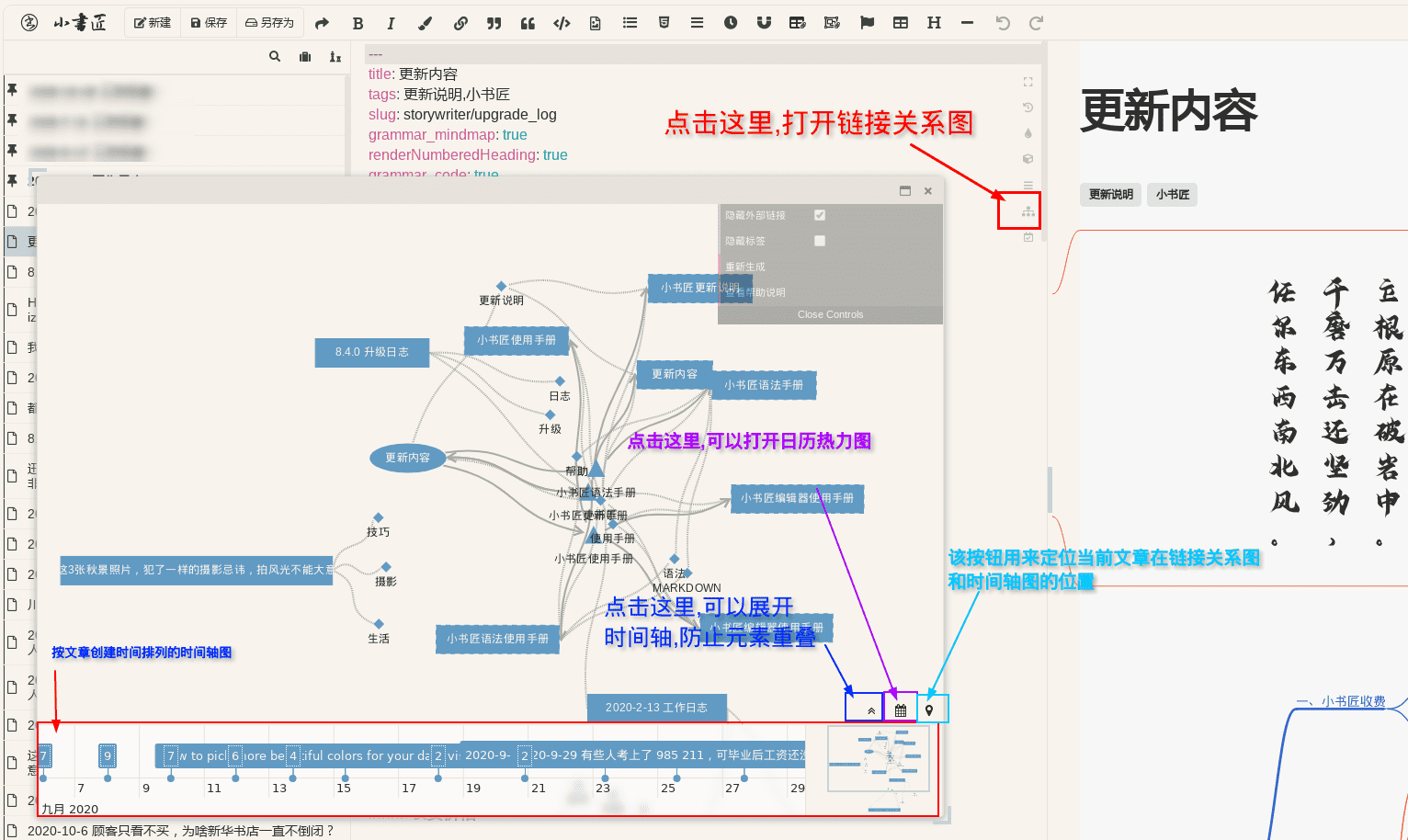The height and width of the screenshot is (840, 1408).
Task: Select the brush highlight tool
Action: point(425,23)
